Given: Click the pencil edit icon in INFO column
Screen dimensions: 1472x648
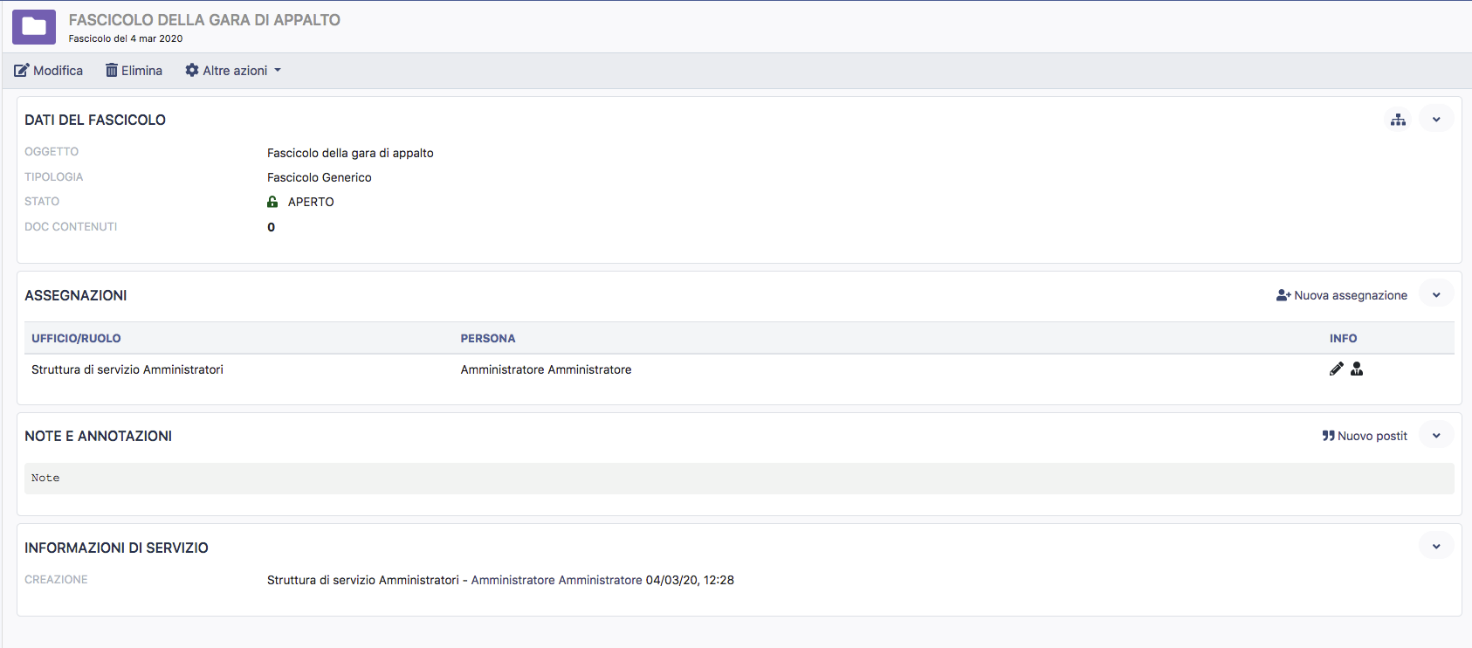Looking at the screenshot, I should 1336,369.
